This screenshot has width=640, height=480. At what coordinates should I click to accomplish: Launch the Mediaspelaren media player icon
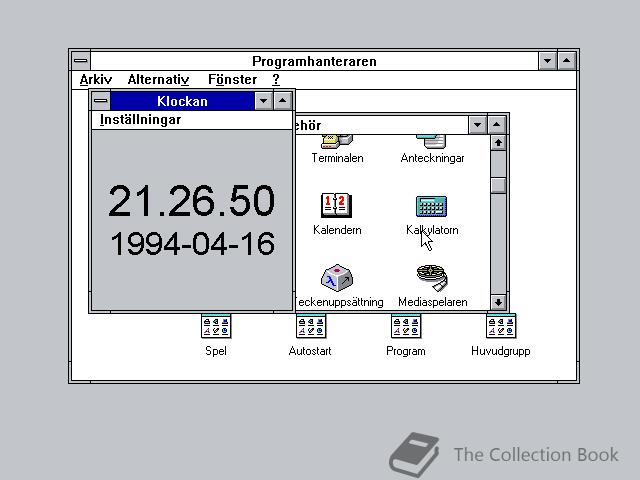tap(432, 278)
